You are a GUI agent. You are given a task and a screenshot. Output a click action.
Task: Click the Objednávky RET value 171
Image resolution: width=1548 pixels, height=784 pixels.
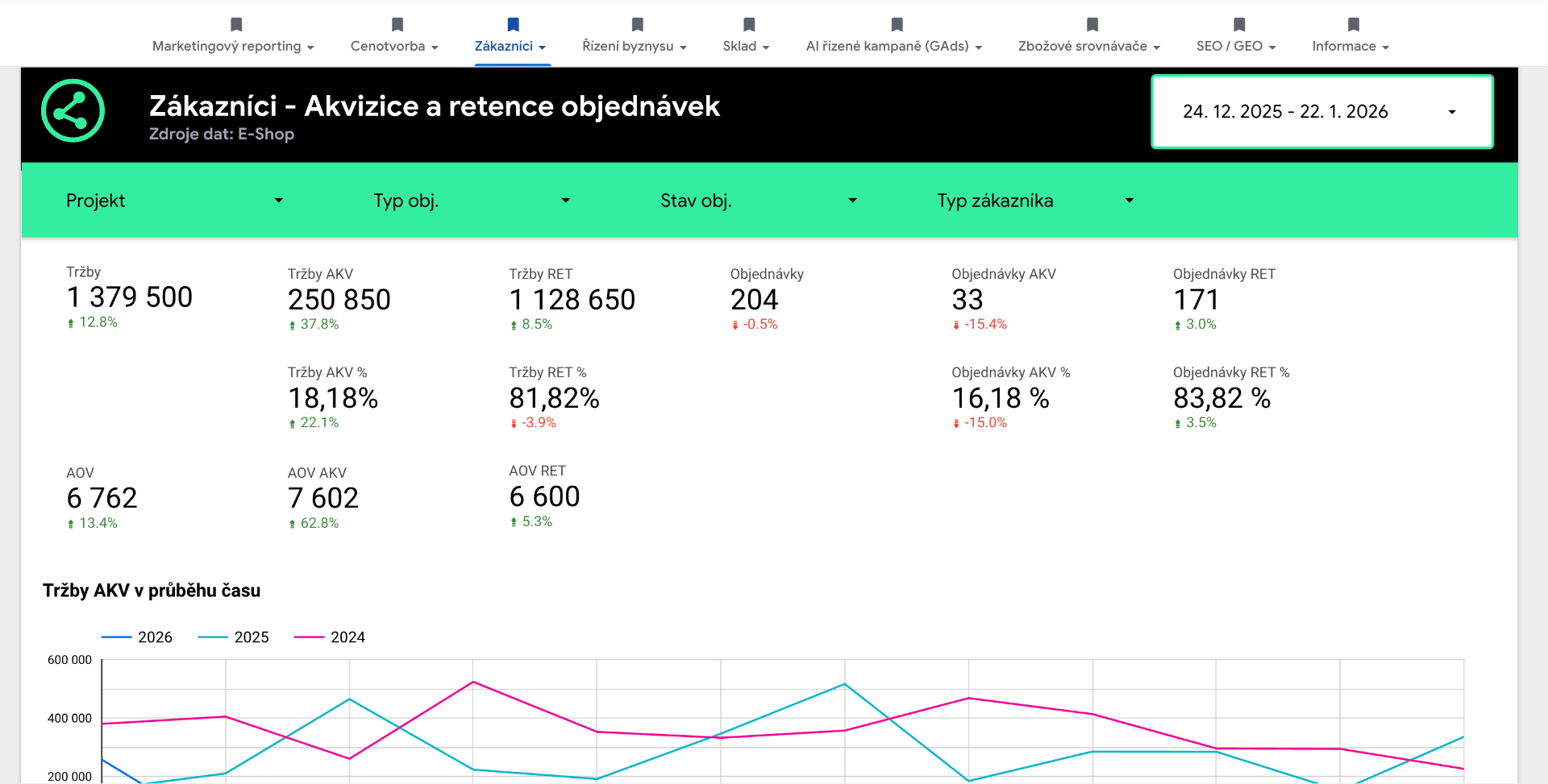point(1196,300)
